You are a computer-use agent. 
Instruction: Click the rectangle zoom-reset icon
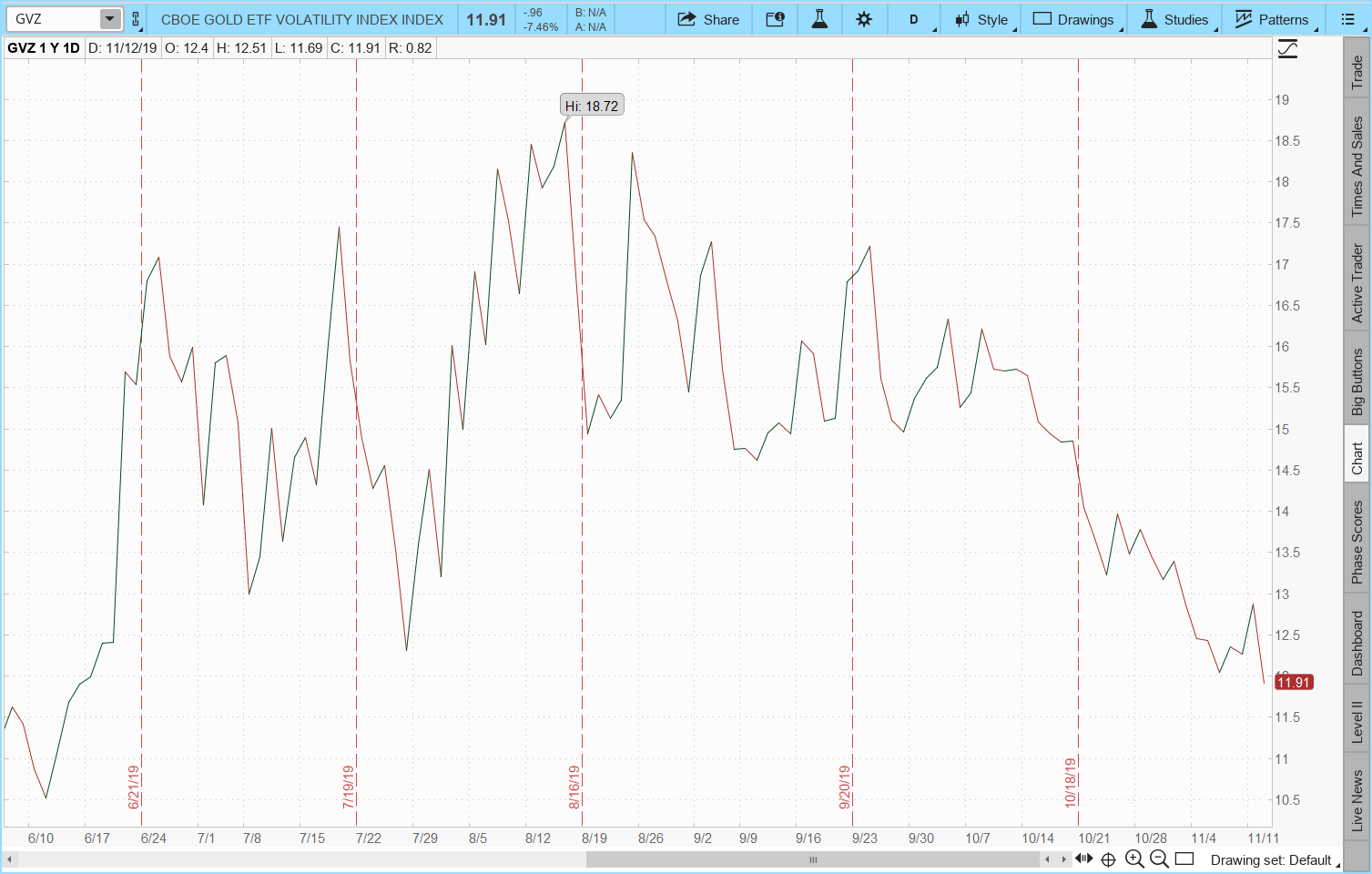1184,859
